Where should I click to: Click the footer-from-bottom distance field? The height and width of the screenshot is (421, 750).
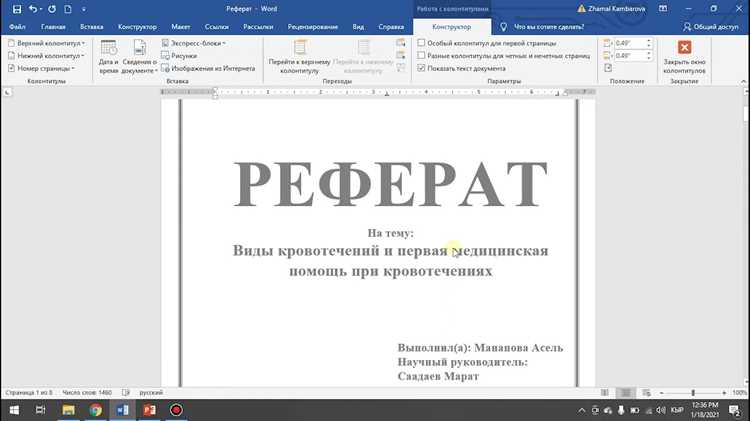click(629, 55)
